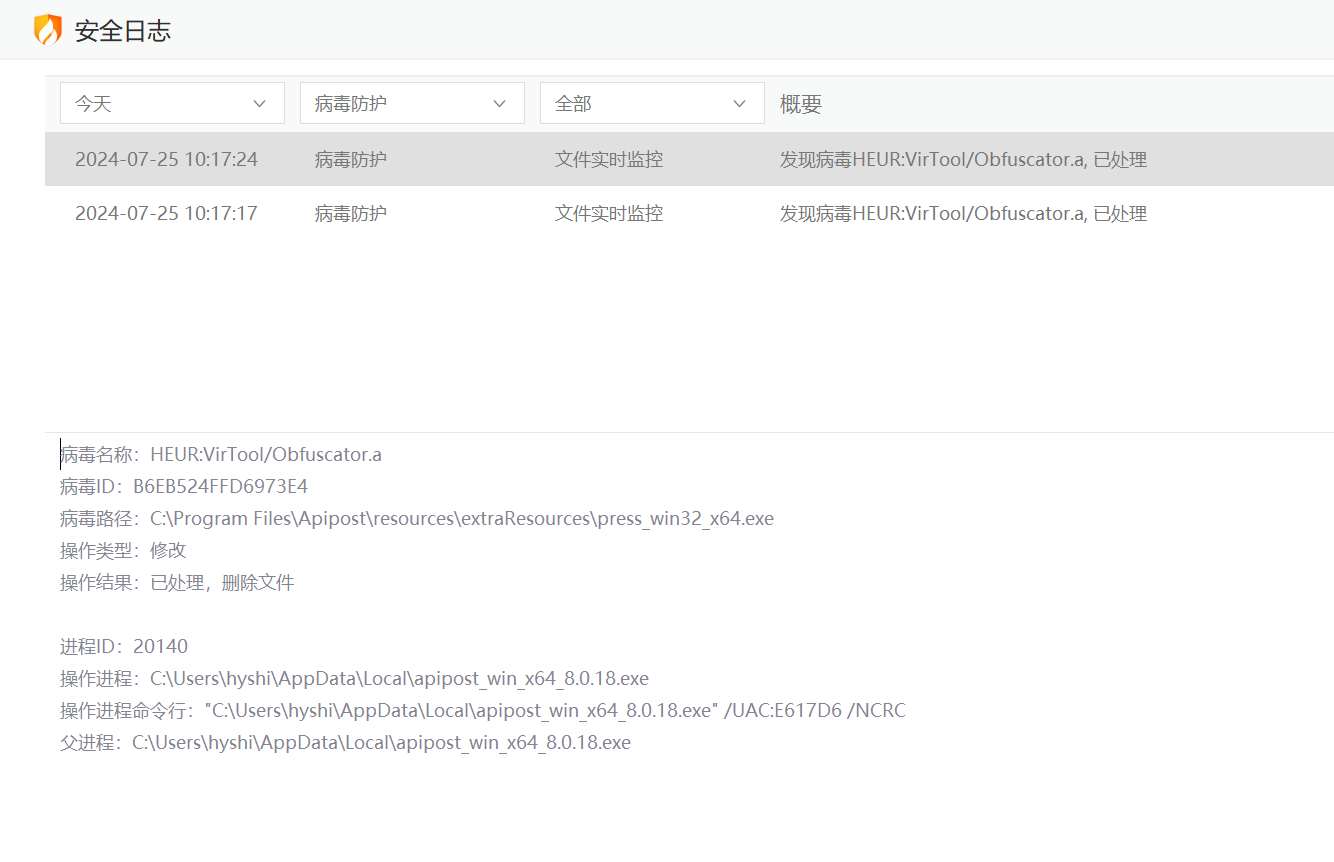Click the 病毒ID B6EB524FFD6973E4 line

[x=184, y=487]
